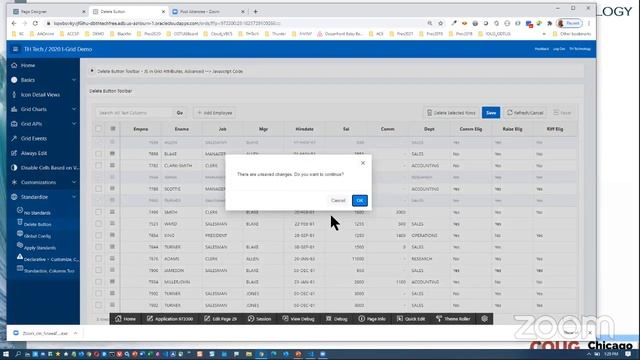Switch to Post Attendee - Zoom tab
The width and height of the screenshot is (640, 360).
point(208,11)
